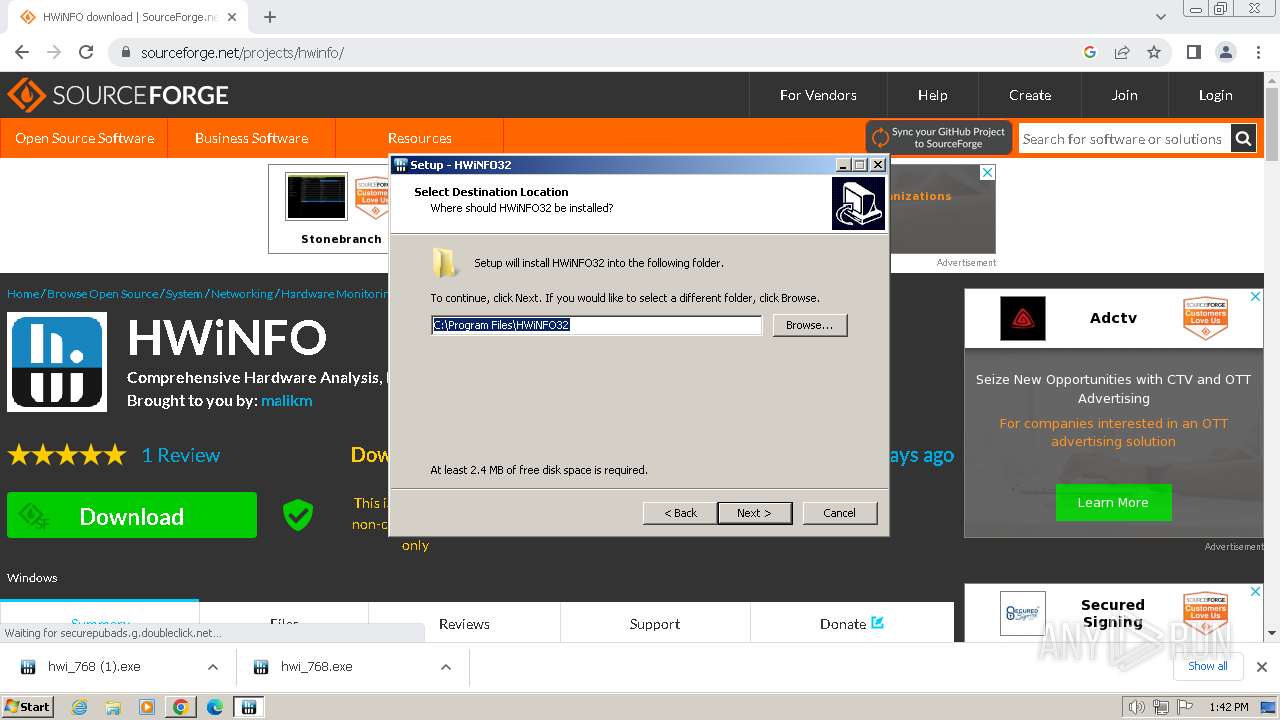Click Networking breadcrumb link

242,294
